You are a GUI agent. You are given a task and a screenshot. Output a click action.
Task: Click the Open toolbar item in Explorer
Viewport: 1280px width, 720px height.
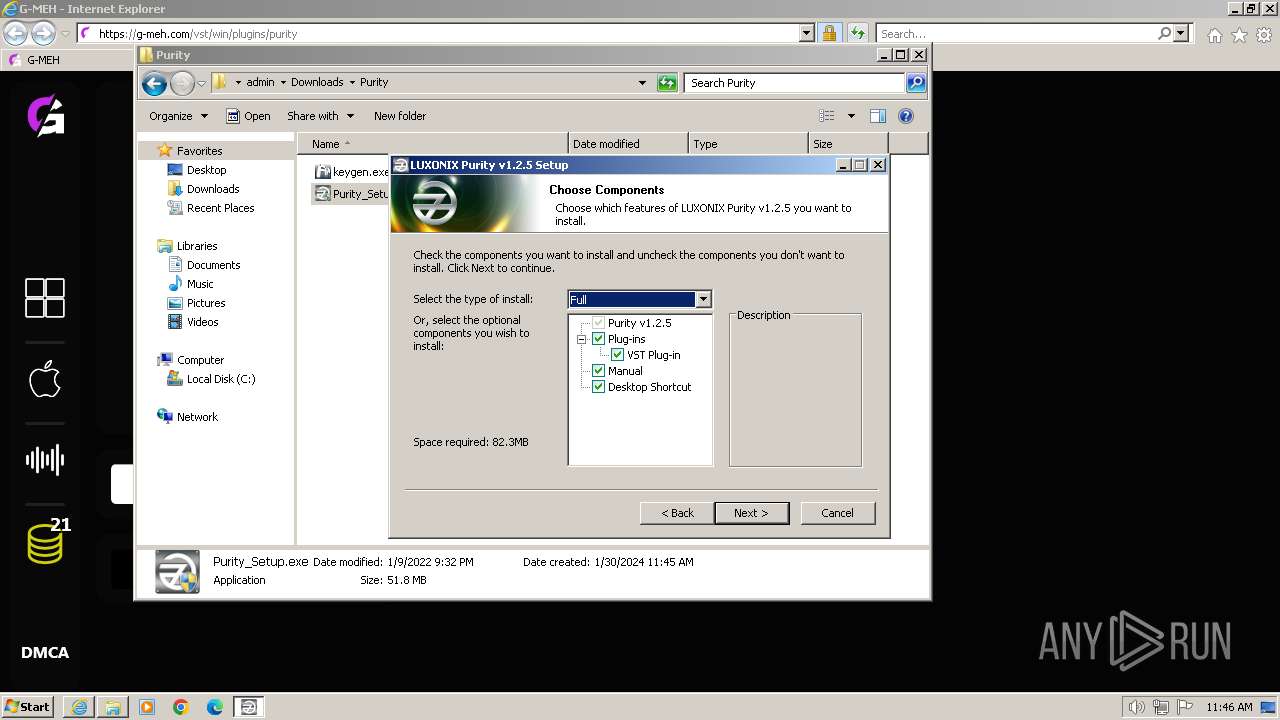[x=248, y=116]
